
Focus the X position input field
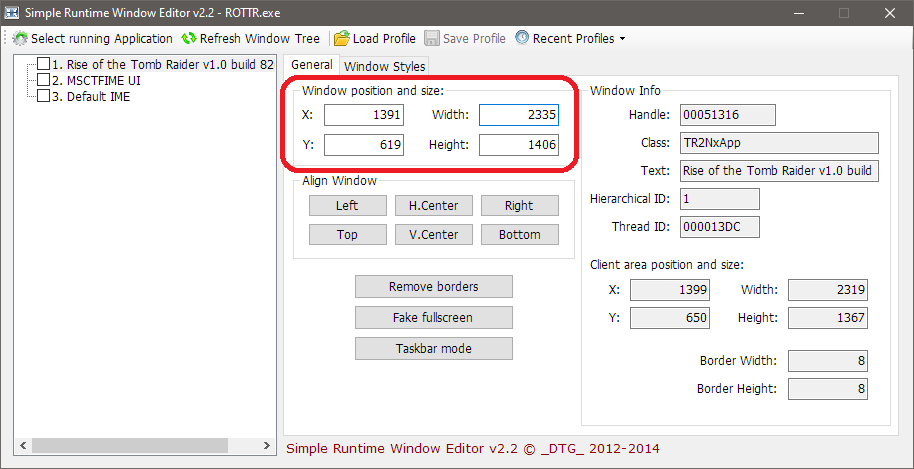click(363, 115)
